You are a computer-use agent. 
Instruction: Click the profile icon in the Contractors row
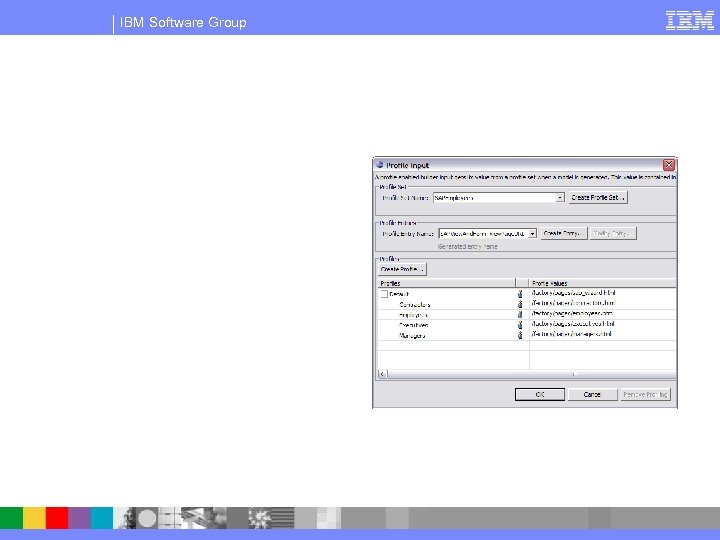coord(520,304)
